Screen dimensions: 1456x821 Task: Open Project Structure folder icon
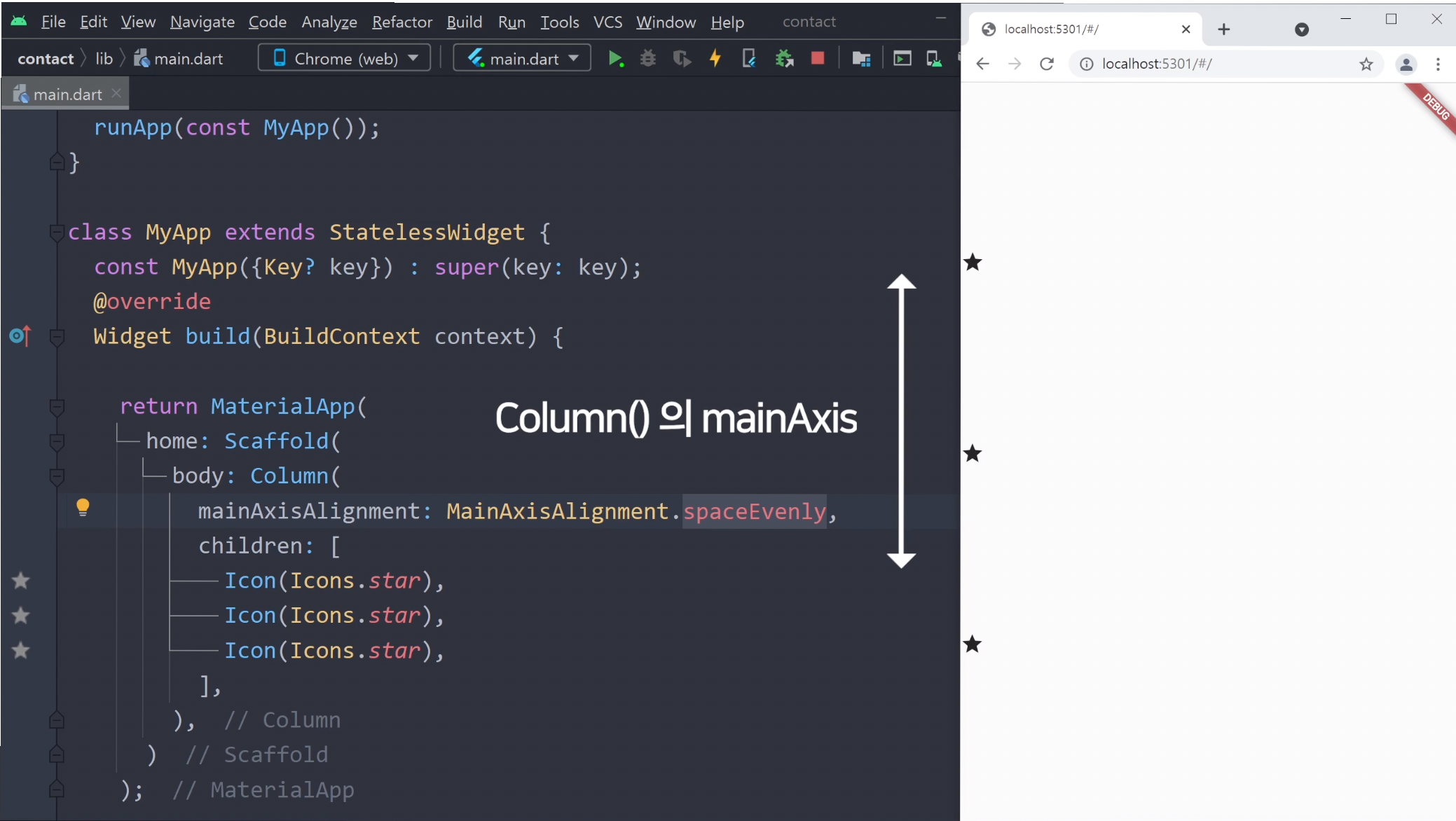(x=861, y=59)
